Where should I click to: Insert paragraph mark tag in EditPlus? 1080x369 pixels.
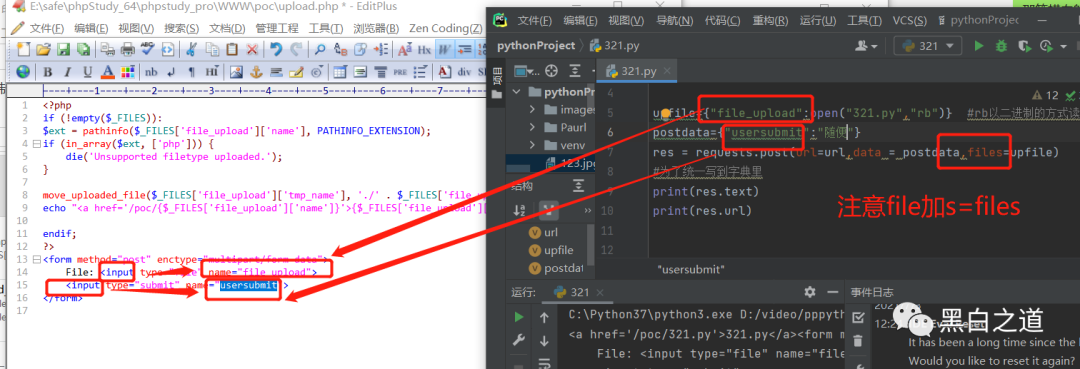pyautogui.click(x=191, y=72)
